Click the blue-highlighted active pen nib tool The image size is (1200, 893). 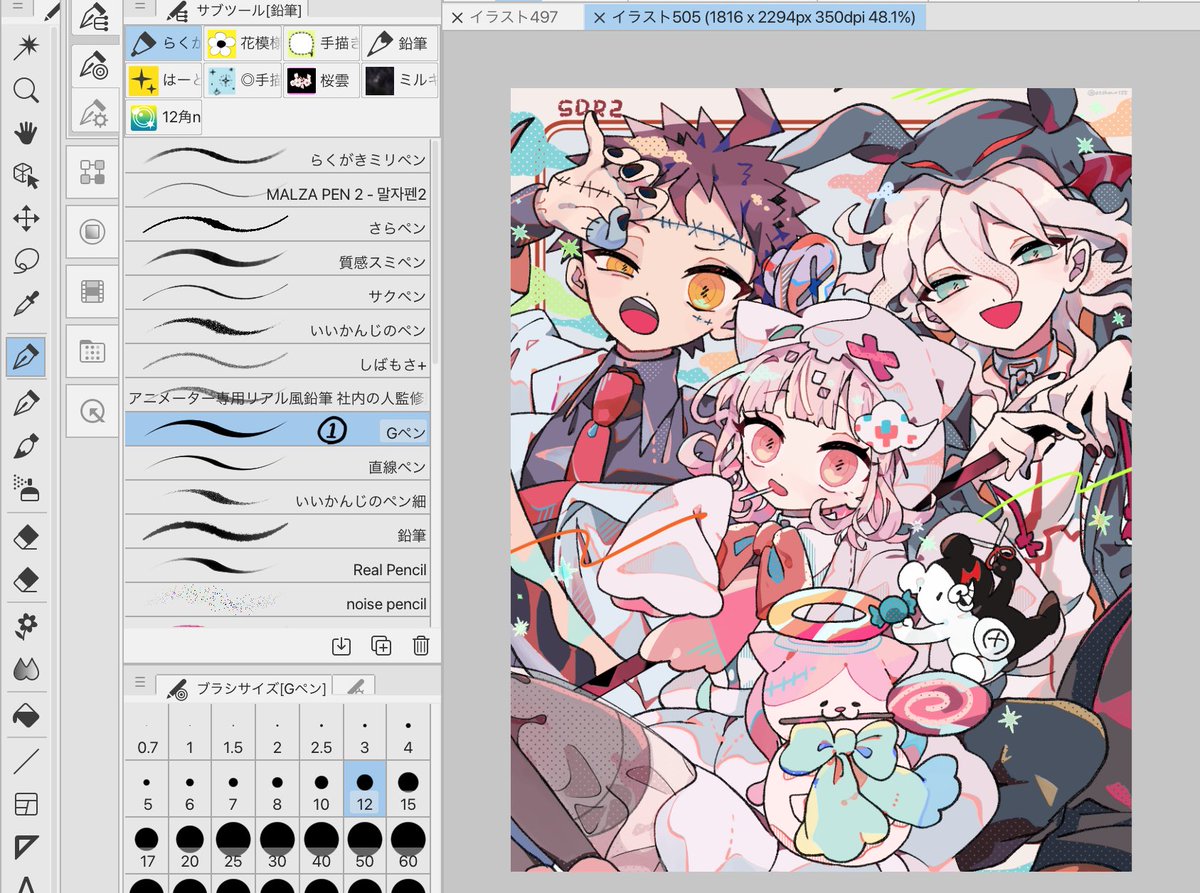pos(26,357)
